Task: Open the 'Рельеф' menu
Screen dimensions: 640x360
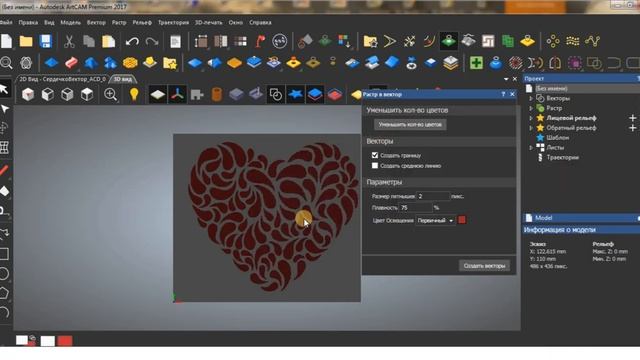Action: (x=142, y=22)
